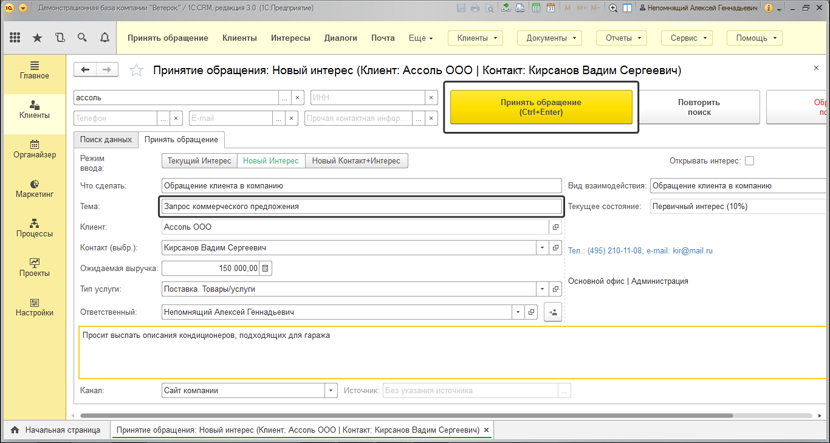The width and height of the screenshot is (830, 443).
Task: Expand the Тип услуги dropdown arrow
Action: click(x=543, y=289)
